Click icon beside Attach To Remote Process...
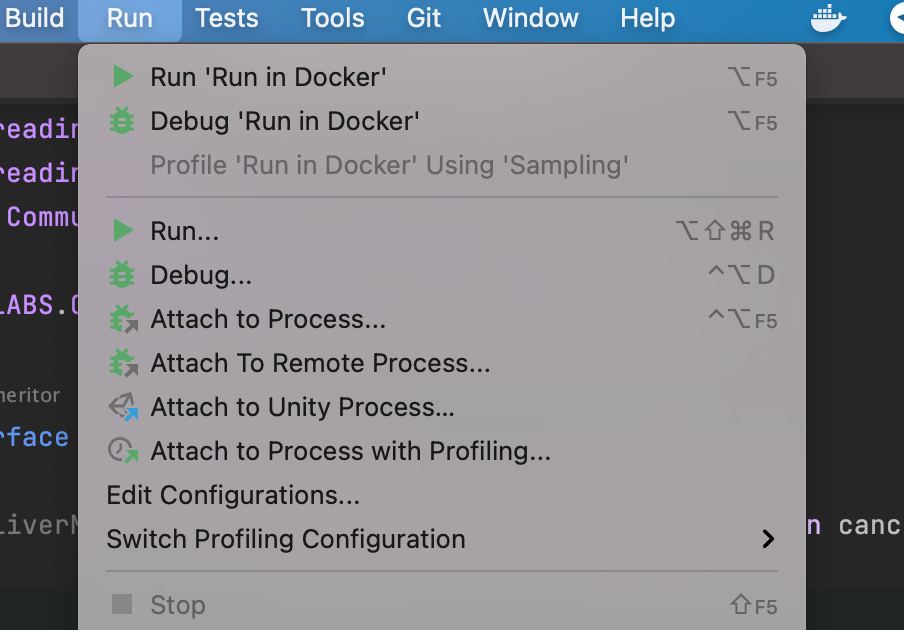Viewport: 904px width, 630px height. click(123, 363)
